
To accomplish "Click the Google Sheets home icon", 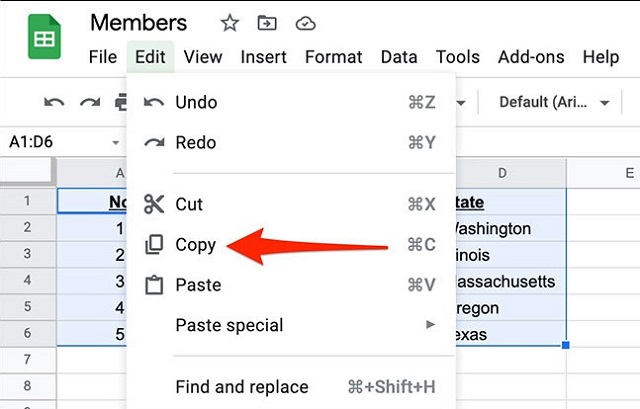I will [44, 37].
